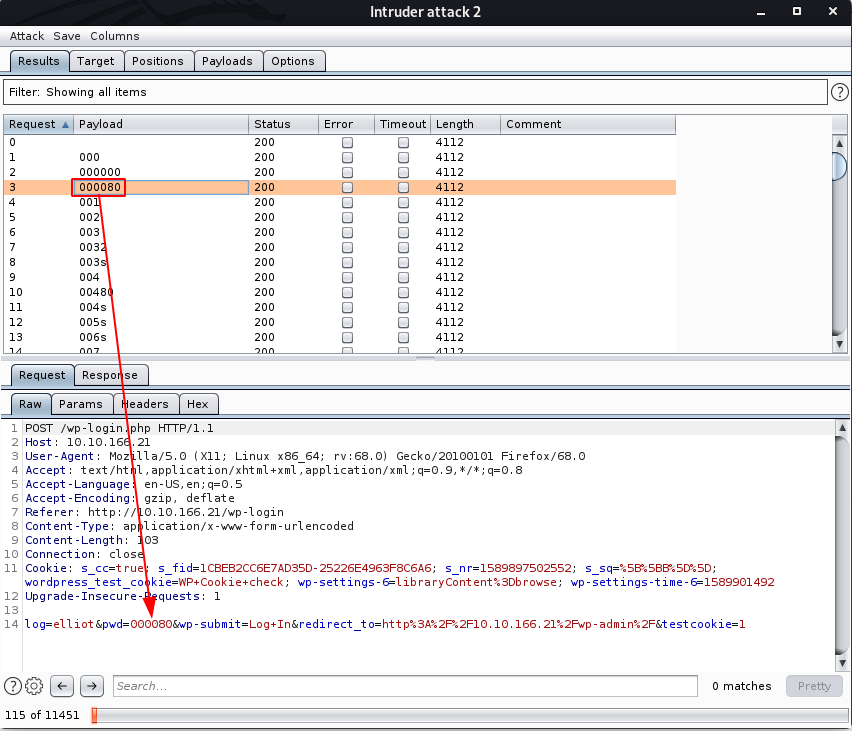This screenshot has height=731, width=852.
Task: Click the Search input field
Action: (405, 686)
